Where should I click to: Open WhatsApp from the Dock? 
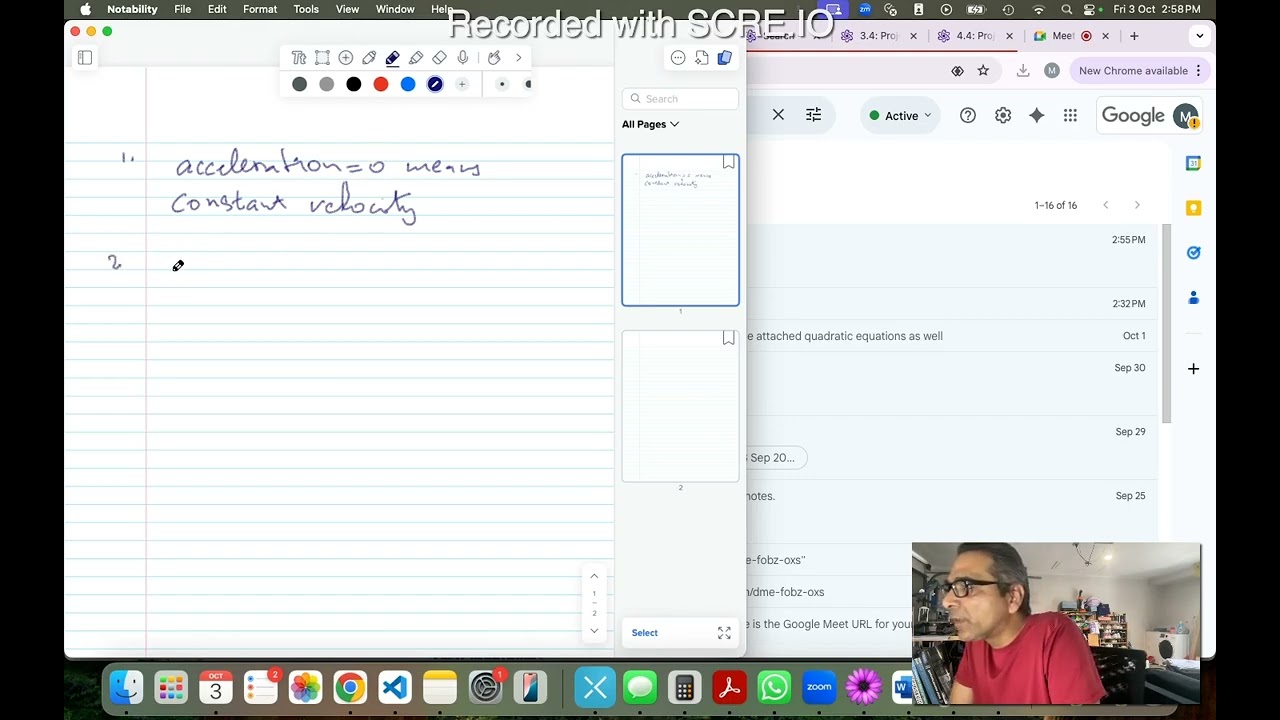tap(774, 688)
